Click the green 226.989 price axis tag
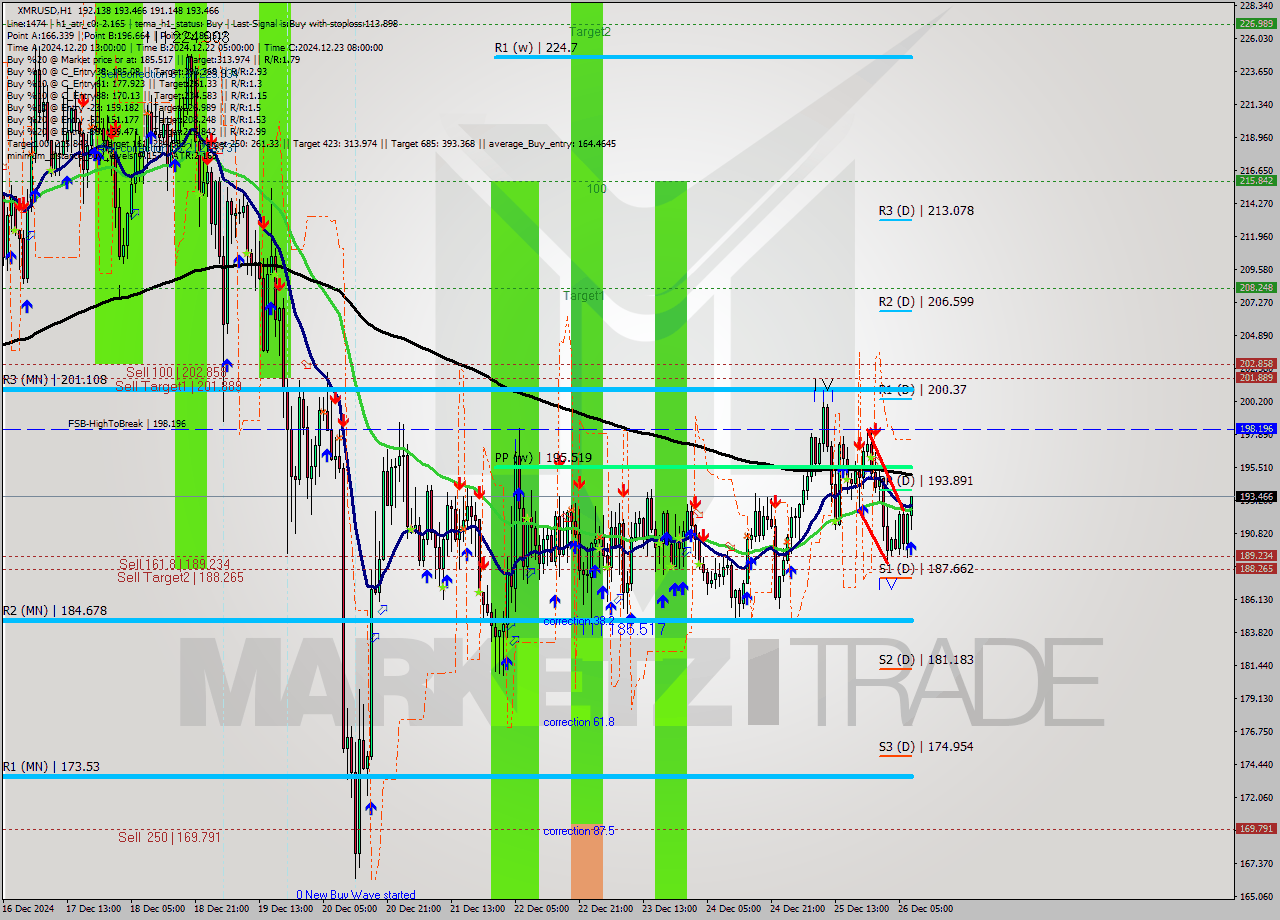1280x920 pixels. 1256,23
